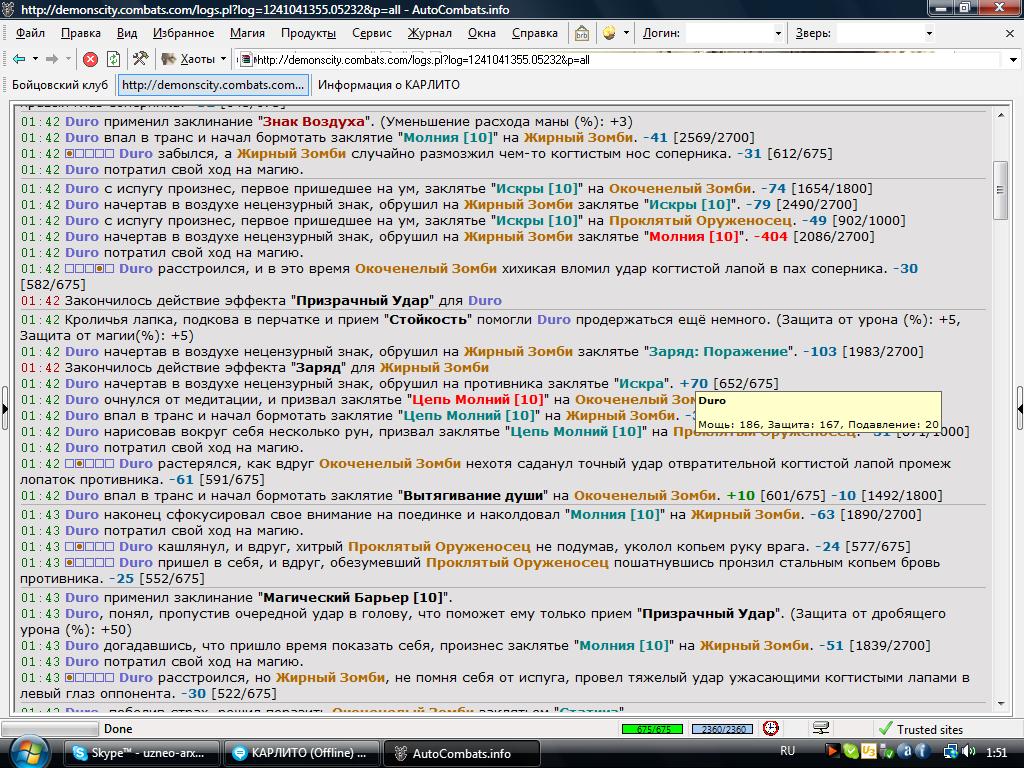Click the yellow smiley ball icon
1024x768 pixels.
[609, 33]
